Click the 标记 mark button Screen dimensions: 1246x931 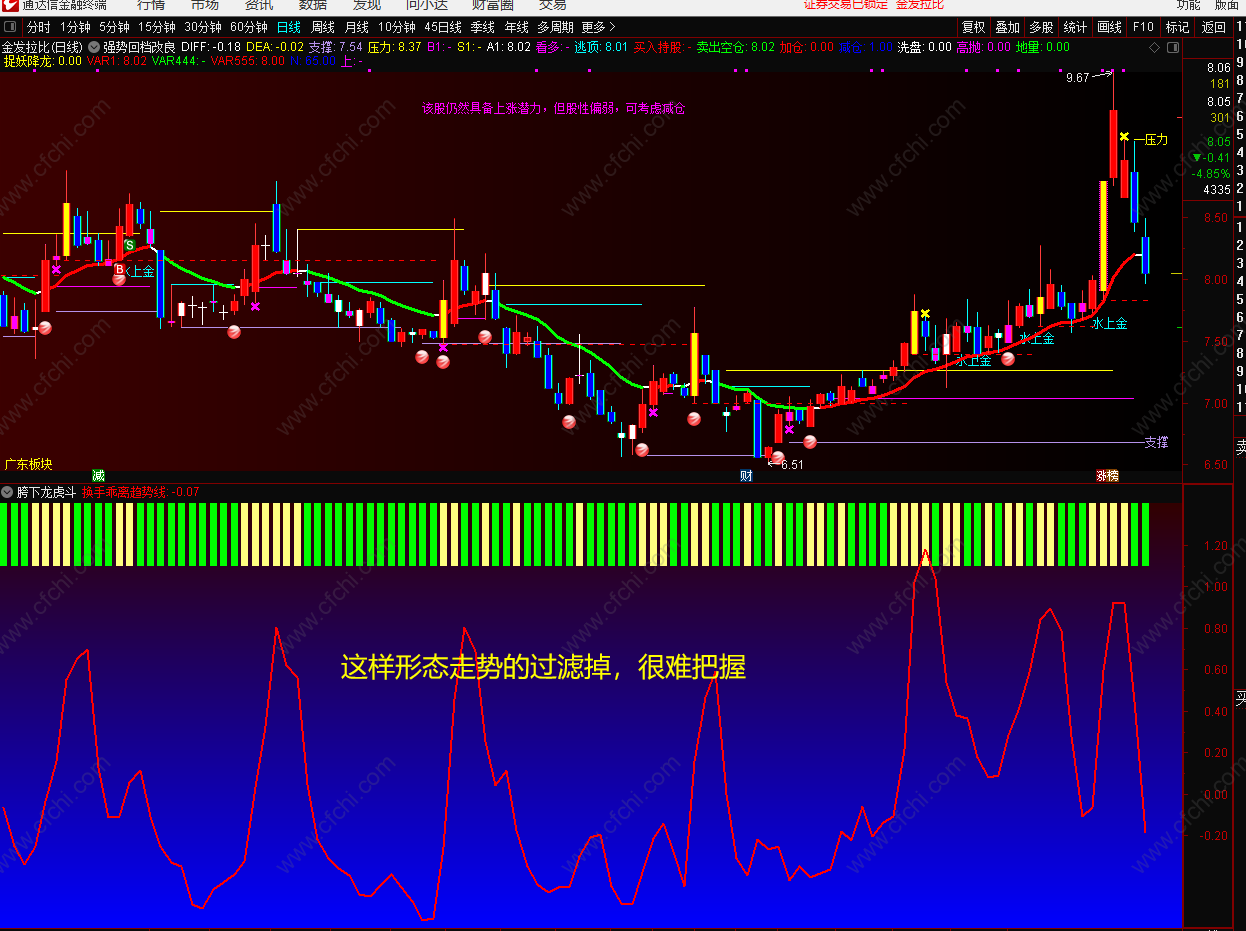pos(1178,27)
